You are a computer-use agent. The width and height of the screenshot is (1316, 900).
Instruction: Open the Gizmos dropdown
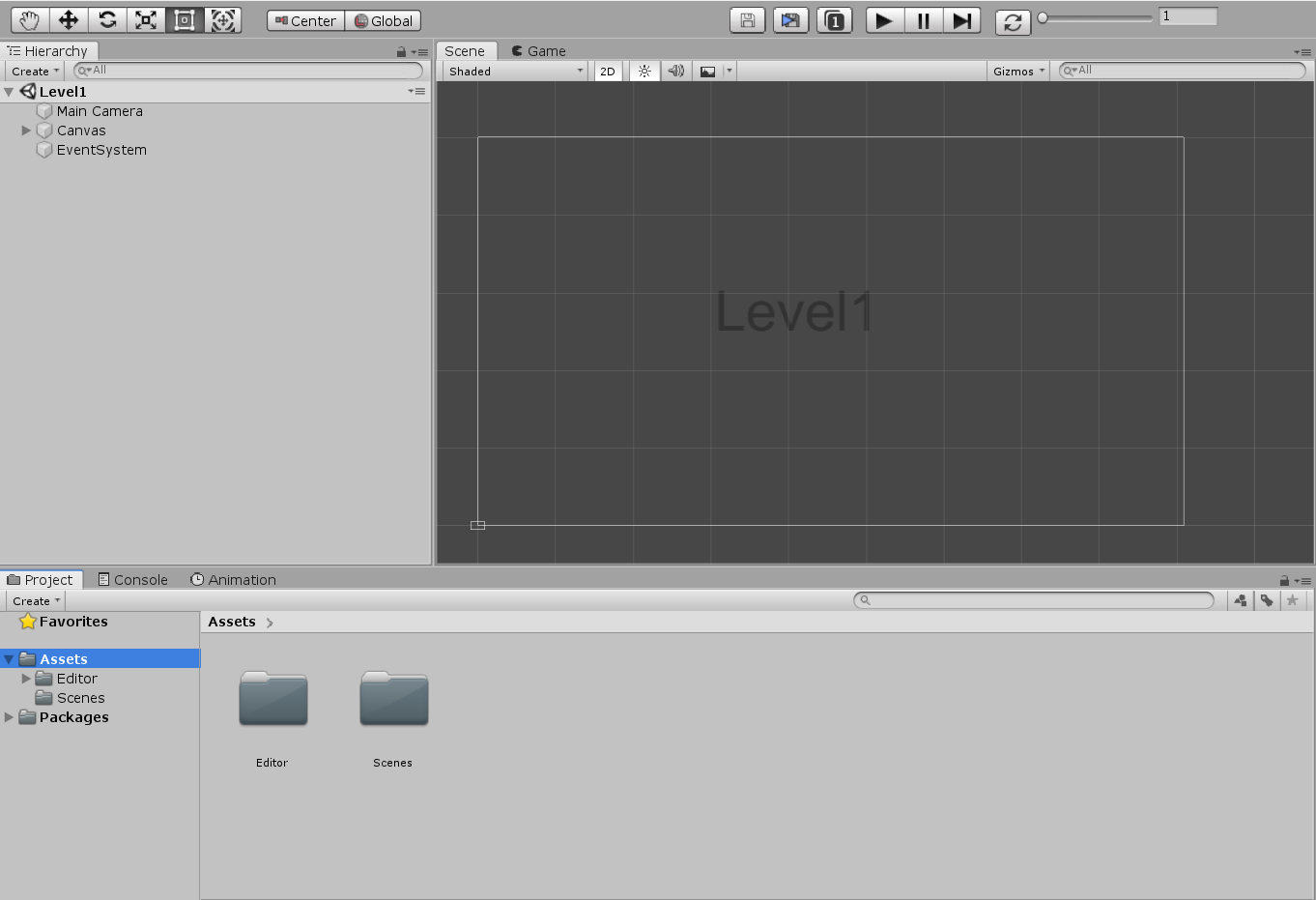point(1018,71)
